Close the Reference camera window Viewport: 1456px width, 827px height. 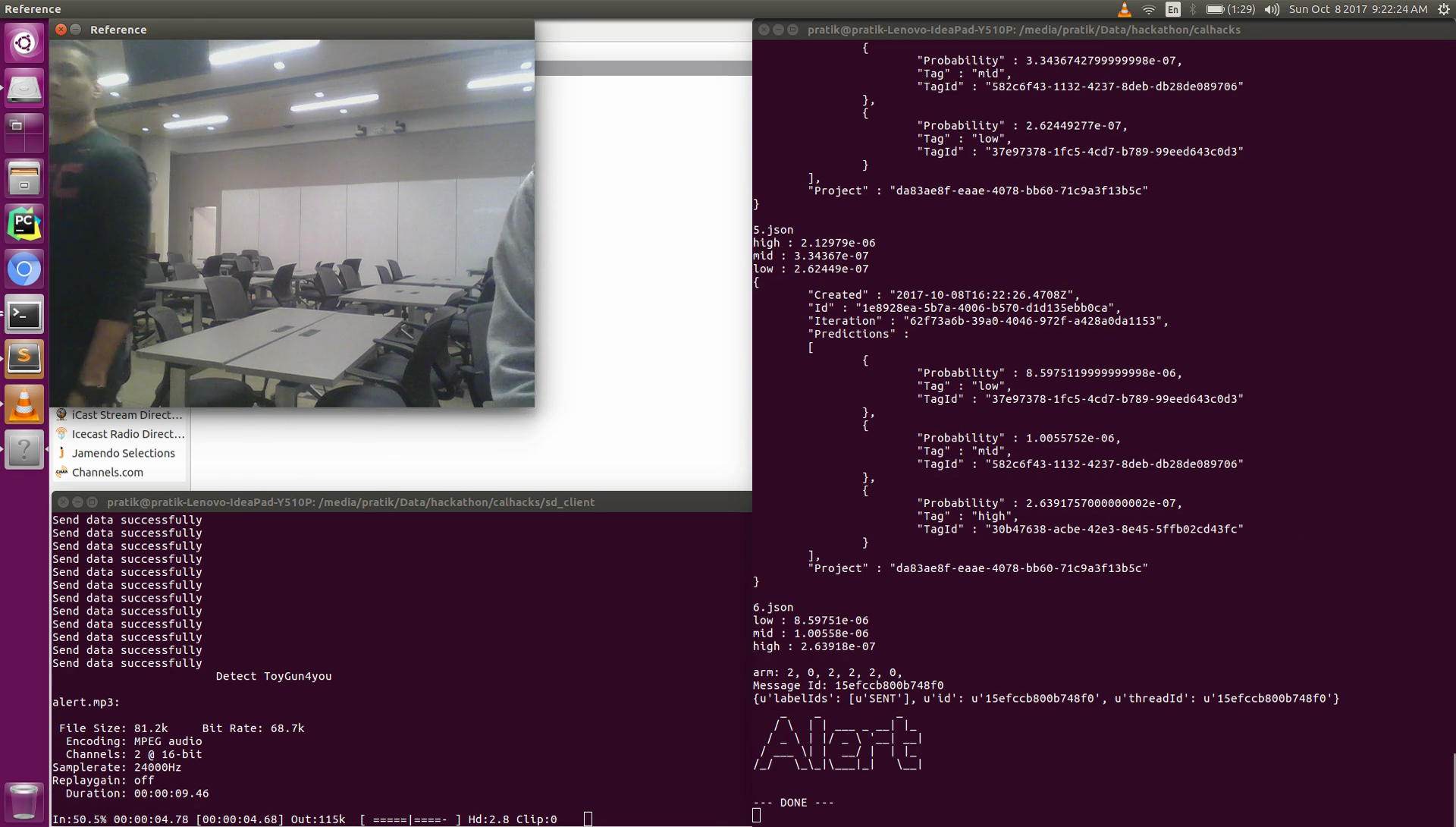click(x=61, y=30)
